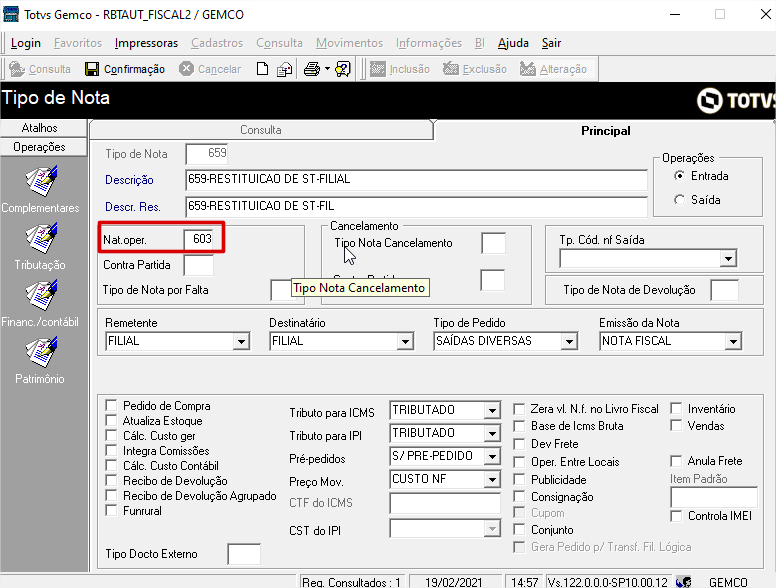
Task: Check Zera vl. N.f. no Livro Fiscal
Action: [x=519, y=409]
